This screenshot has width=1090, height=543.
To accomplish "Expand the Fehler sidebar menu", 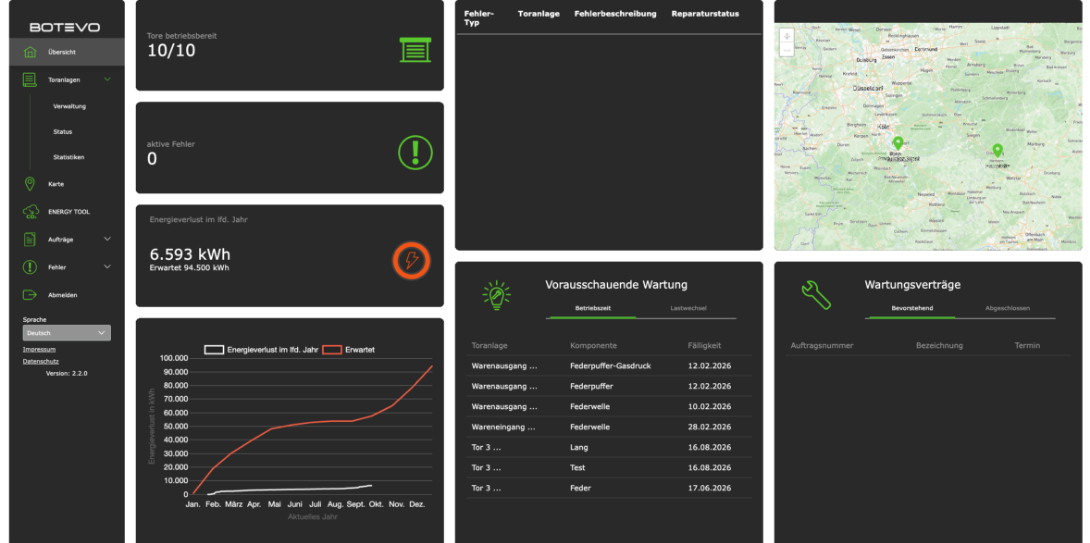I will (107, 267).
